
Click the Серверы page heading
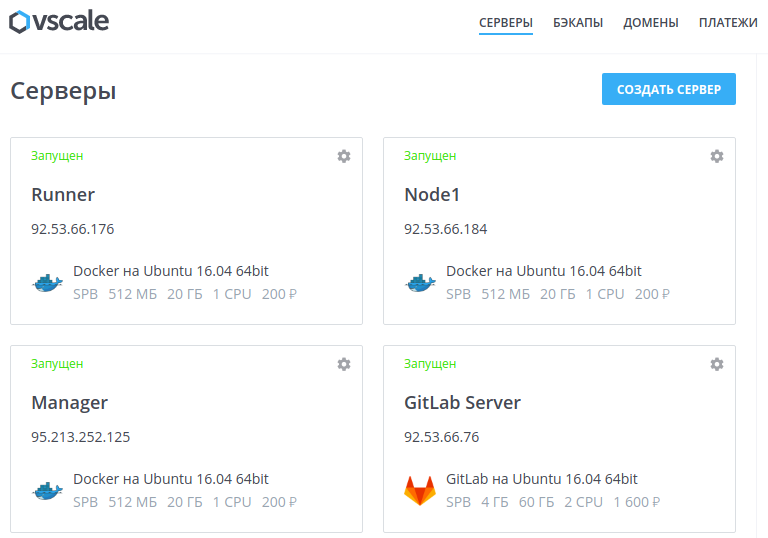[63, 91]
